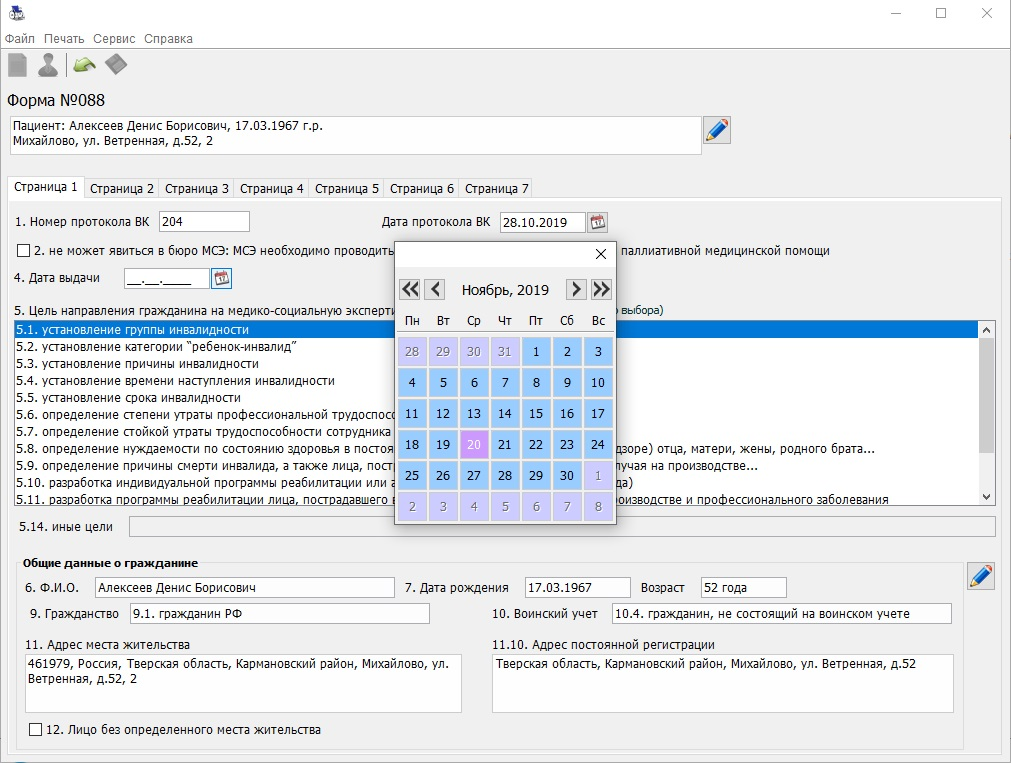Click the green back arrow toolbar icon
Viewport: 1011px width, 763px height.
click(84, 65)
